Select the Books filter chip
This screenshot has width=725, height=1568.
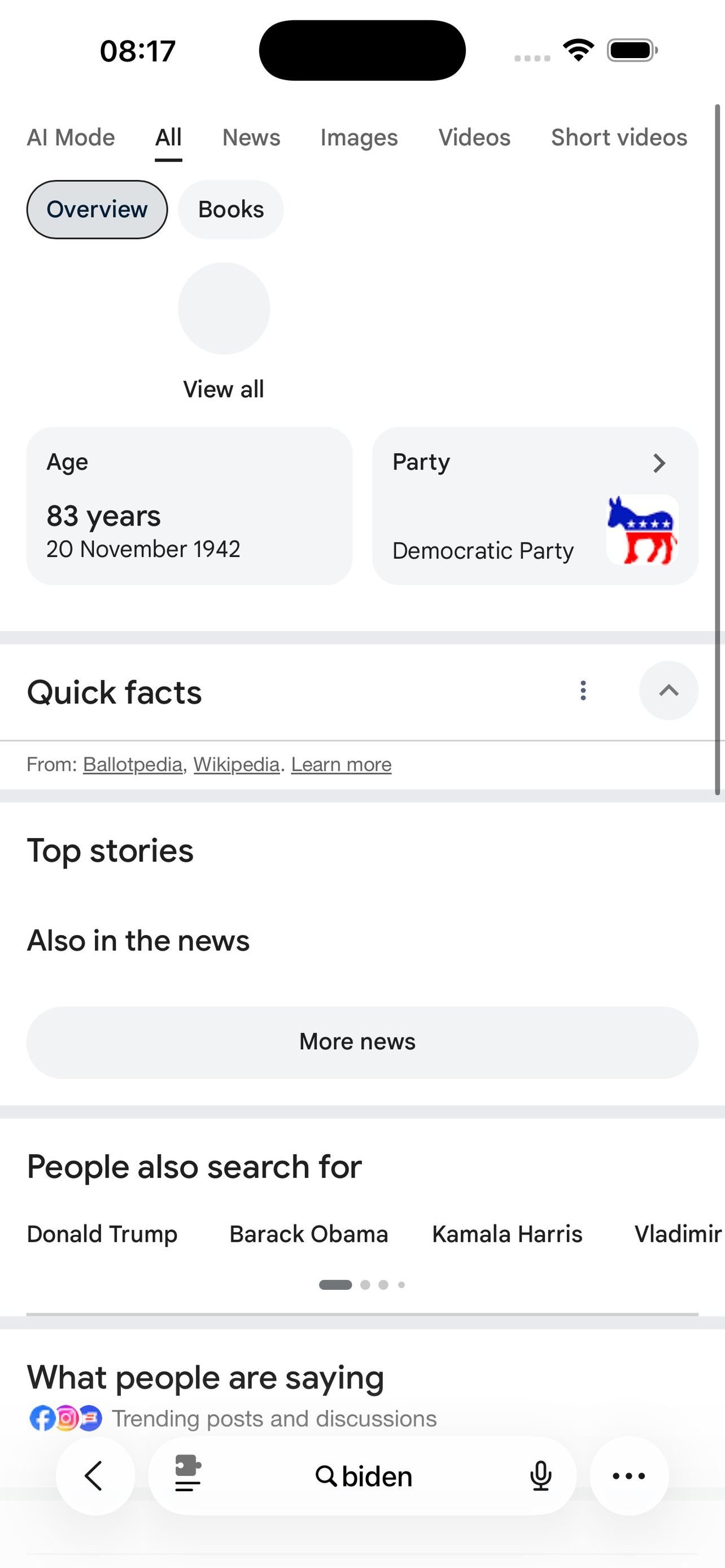(x=231, y=209)
